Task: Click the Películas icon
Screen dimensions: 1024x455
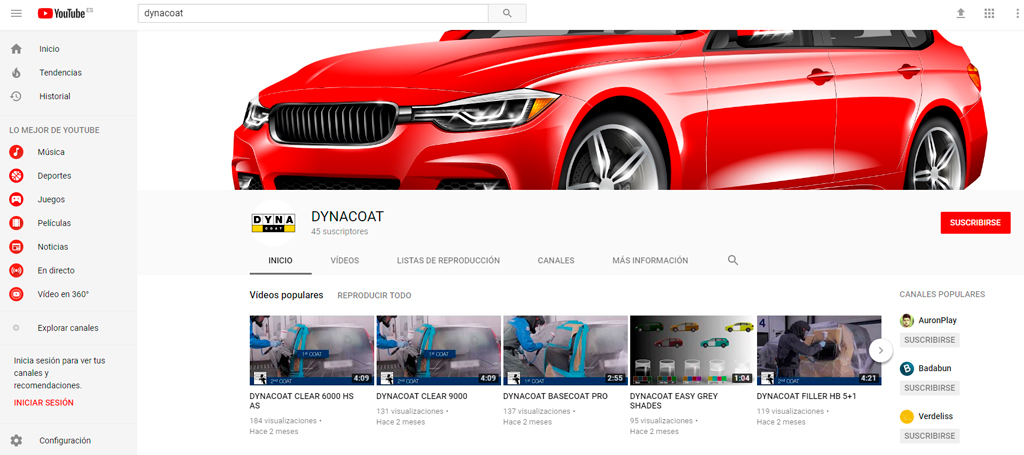Action: [x=16, y=223]
